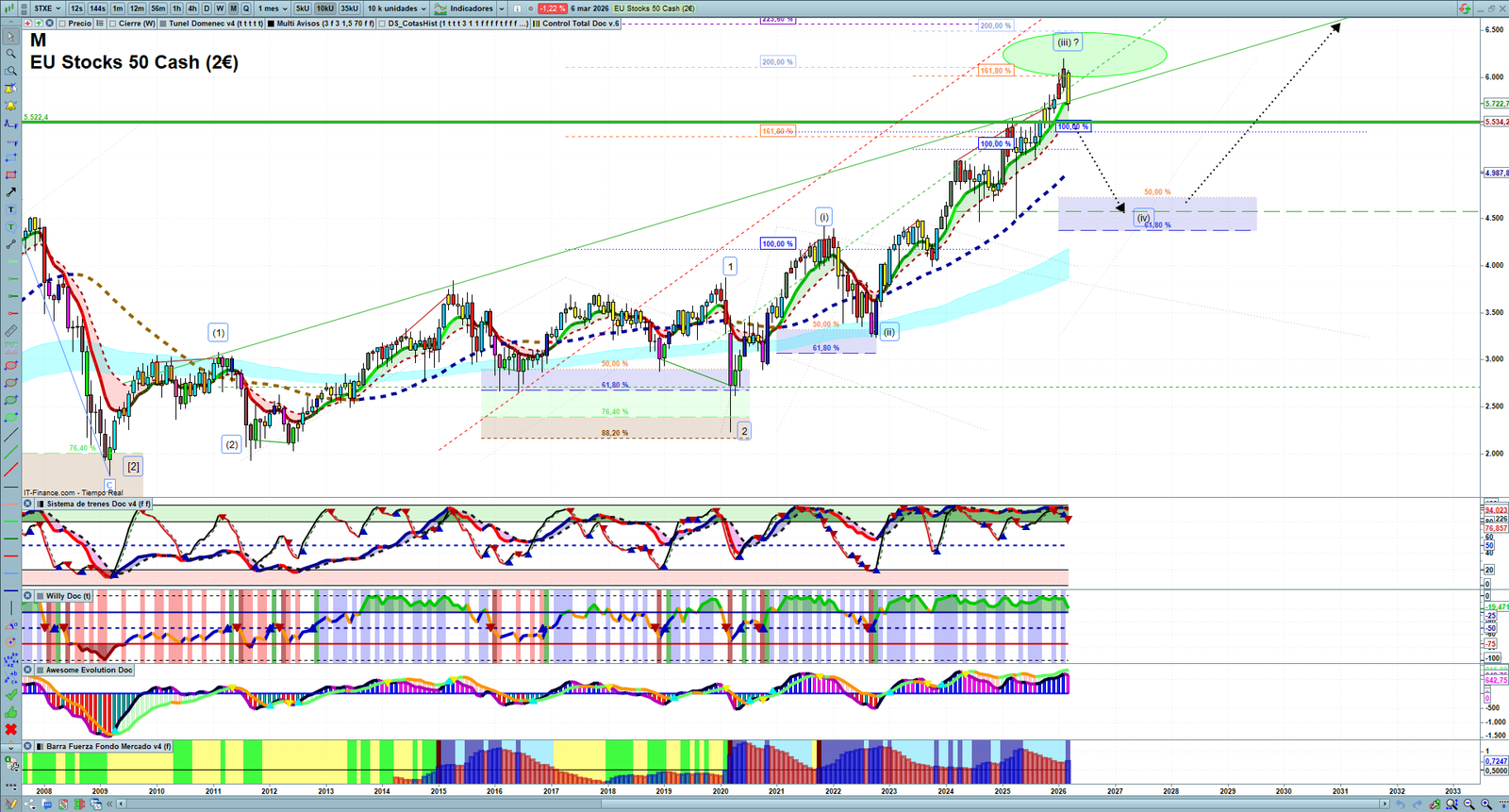Viewport: 1509px width, 812px height.
Task: Click the bottom horizontal scrollbar track
Action: (753, 804)
